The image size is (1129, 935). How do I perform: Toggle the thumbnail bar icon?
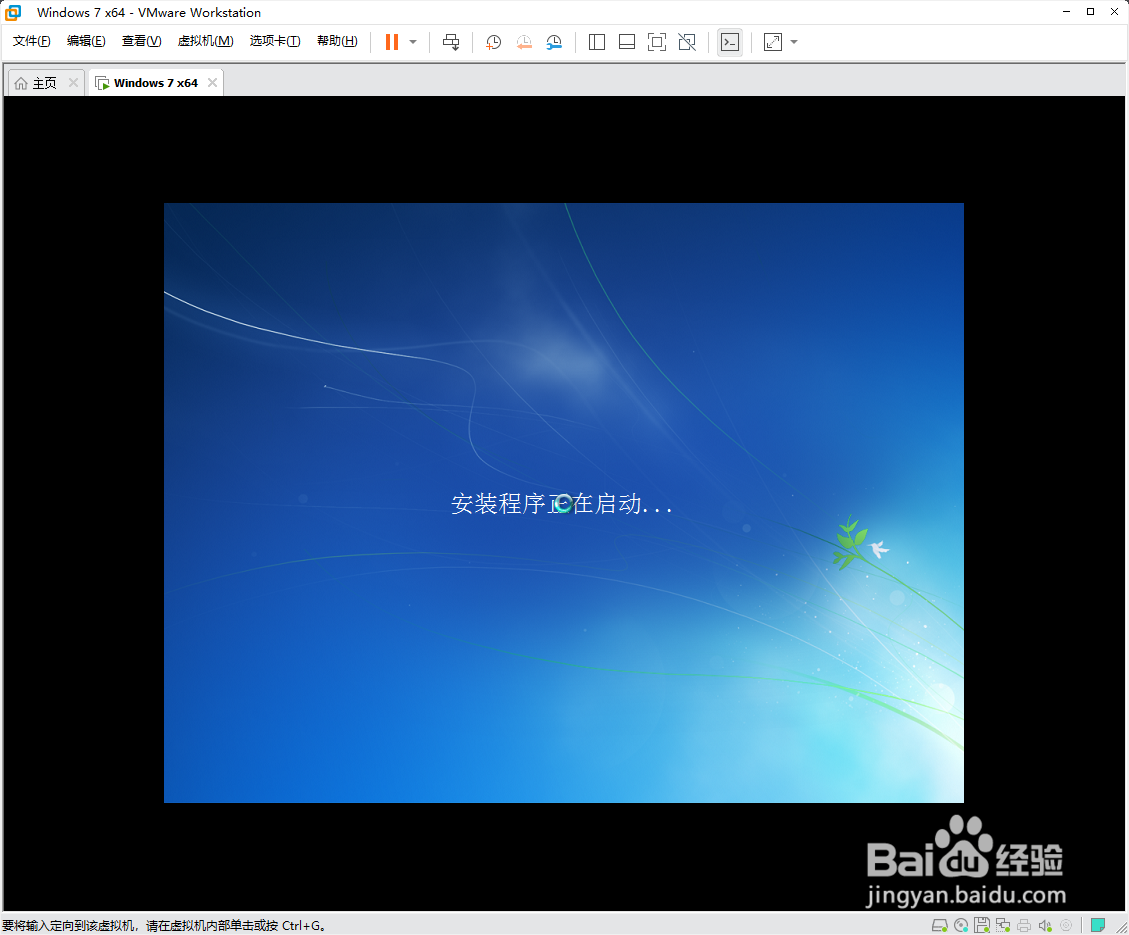627,42
